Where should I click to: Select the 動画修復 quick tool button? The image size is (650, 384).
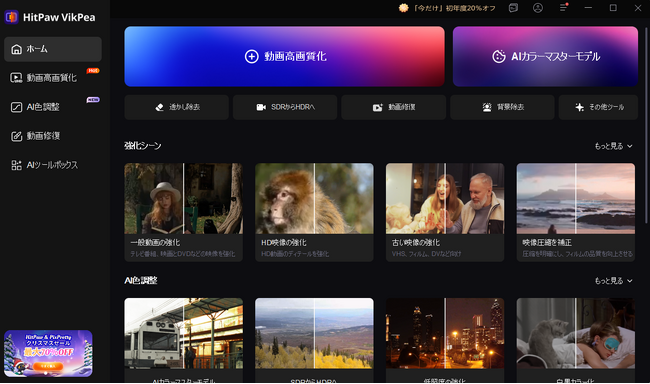393,107
